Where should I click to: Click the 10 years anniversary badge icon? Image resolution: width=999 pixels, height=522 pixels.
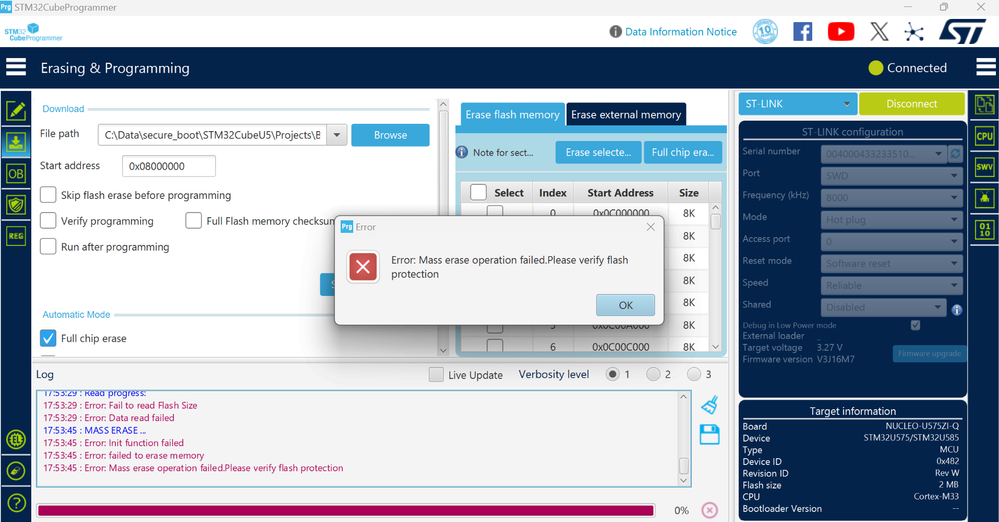coord(765,31)
